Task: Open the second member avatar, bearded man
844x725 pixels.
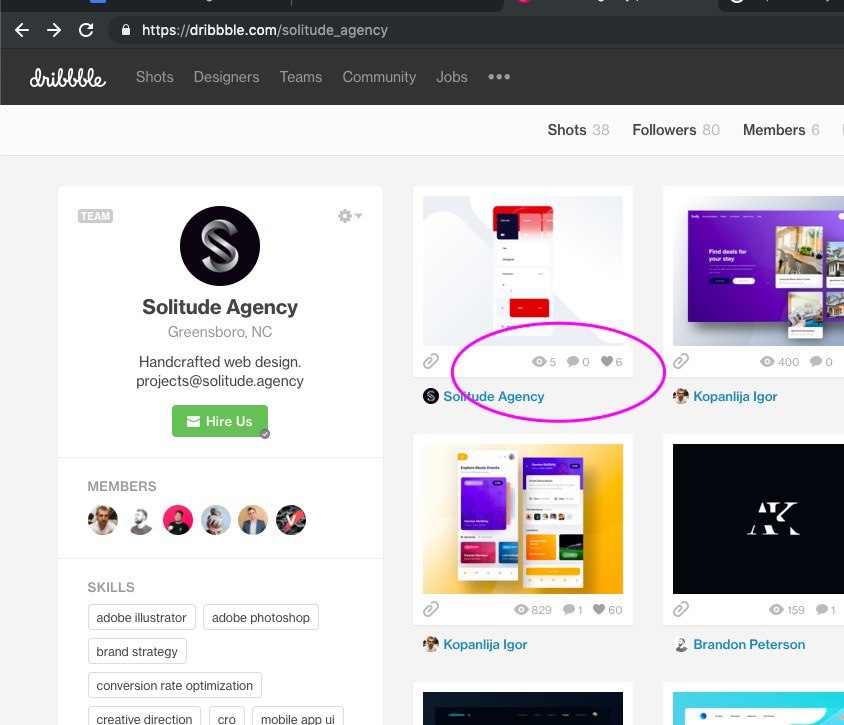Action: [x=140, y=520]
